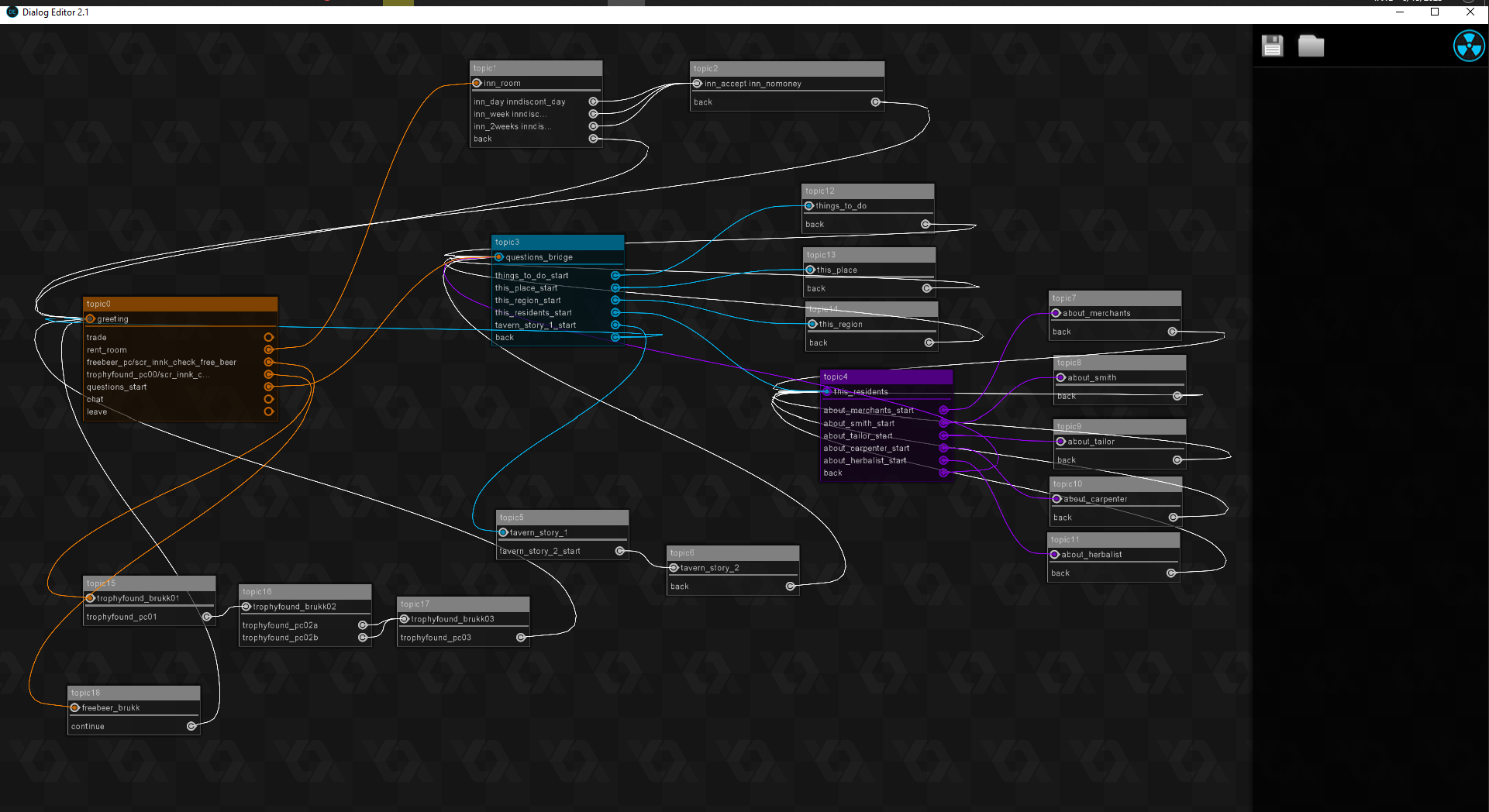Click the freebeer_brukk icon in topic18

pyautogui.click(x=74, y=707)
